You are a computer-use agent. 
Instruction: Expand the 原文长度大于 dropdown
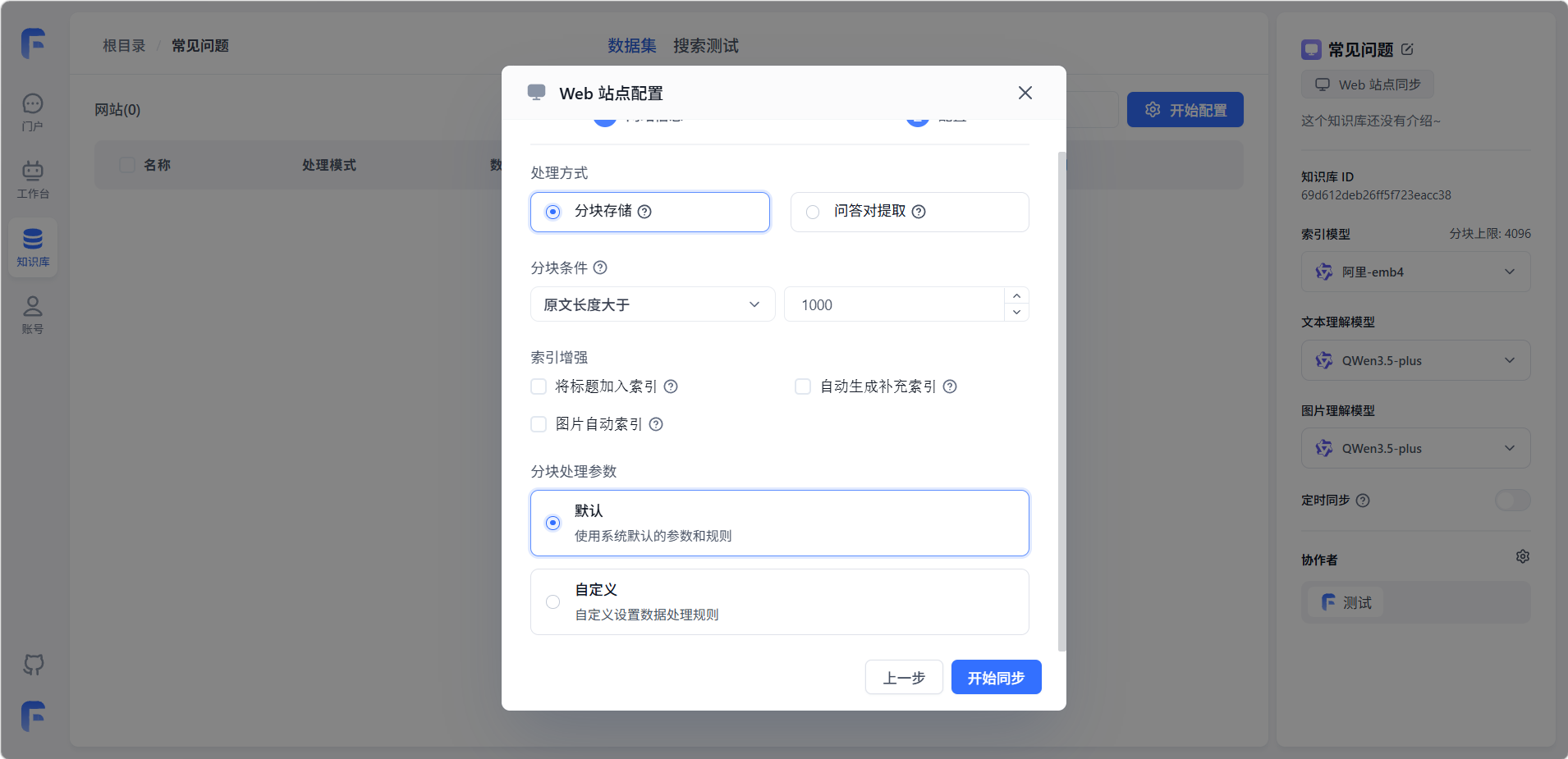pyautogui.click(x=652, y=304)
